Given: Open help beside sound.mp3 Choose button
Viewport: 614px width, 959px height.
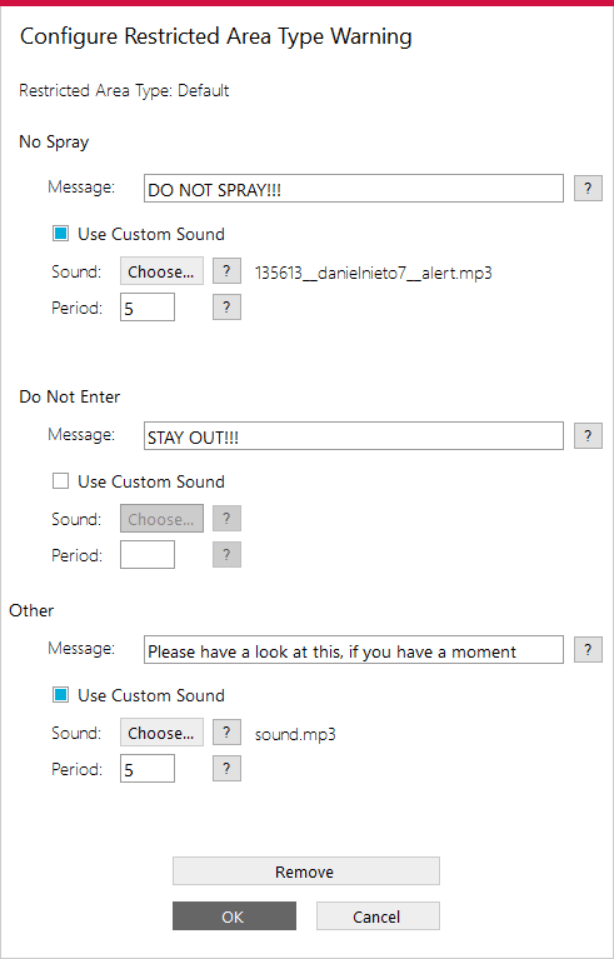Looking at the screenshot, I should click(226, 732).
